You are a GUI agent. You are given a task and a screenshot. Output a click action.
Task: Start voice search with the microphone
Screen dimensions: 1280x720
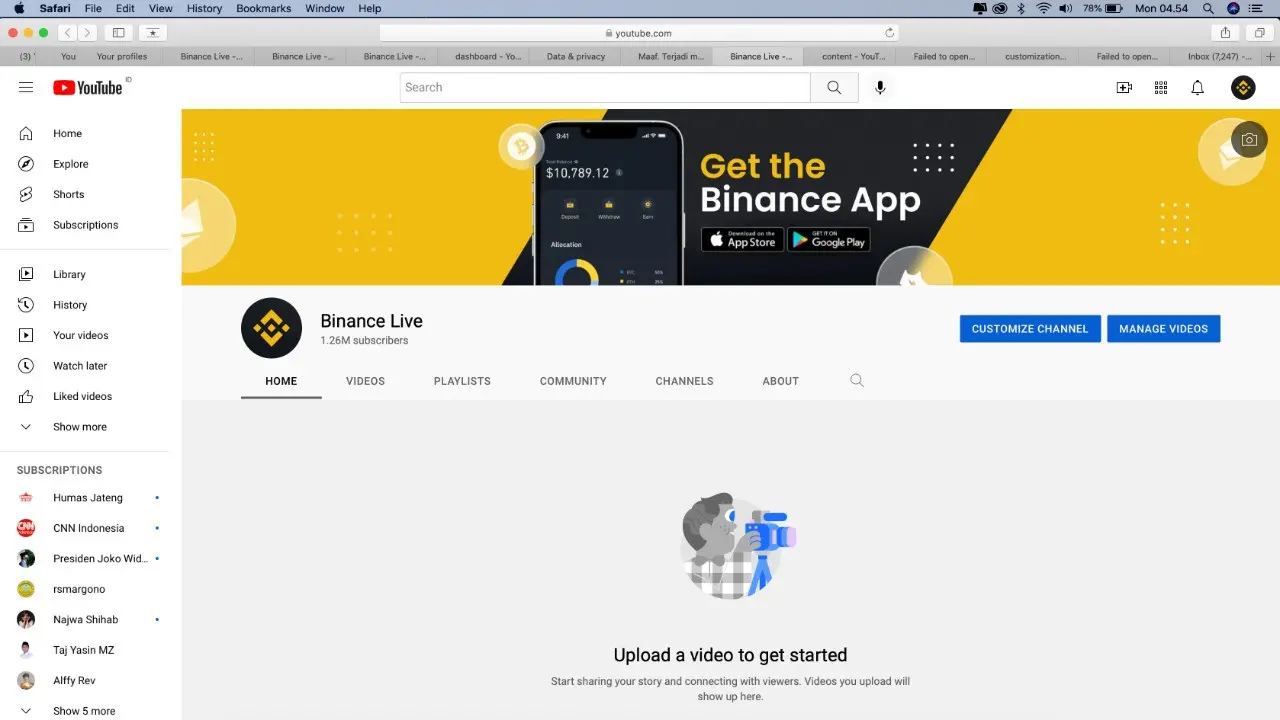click(x=880, y=87)
